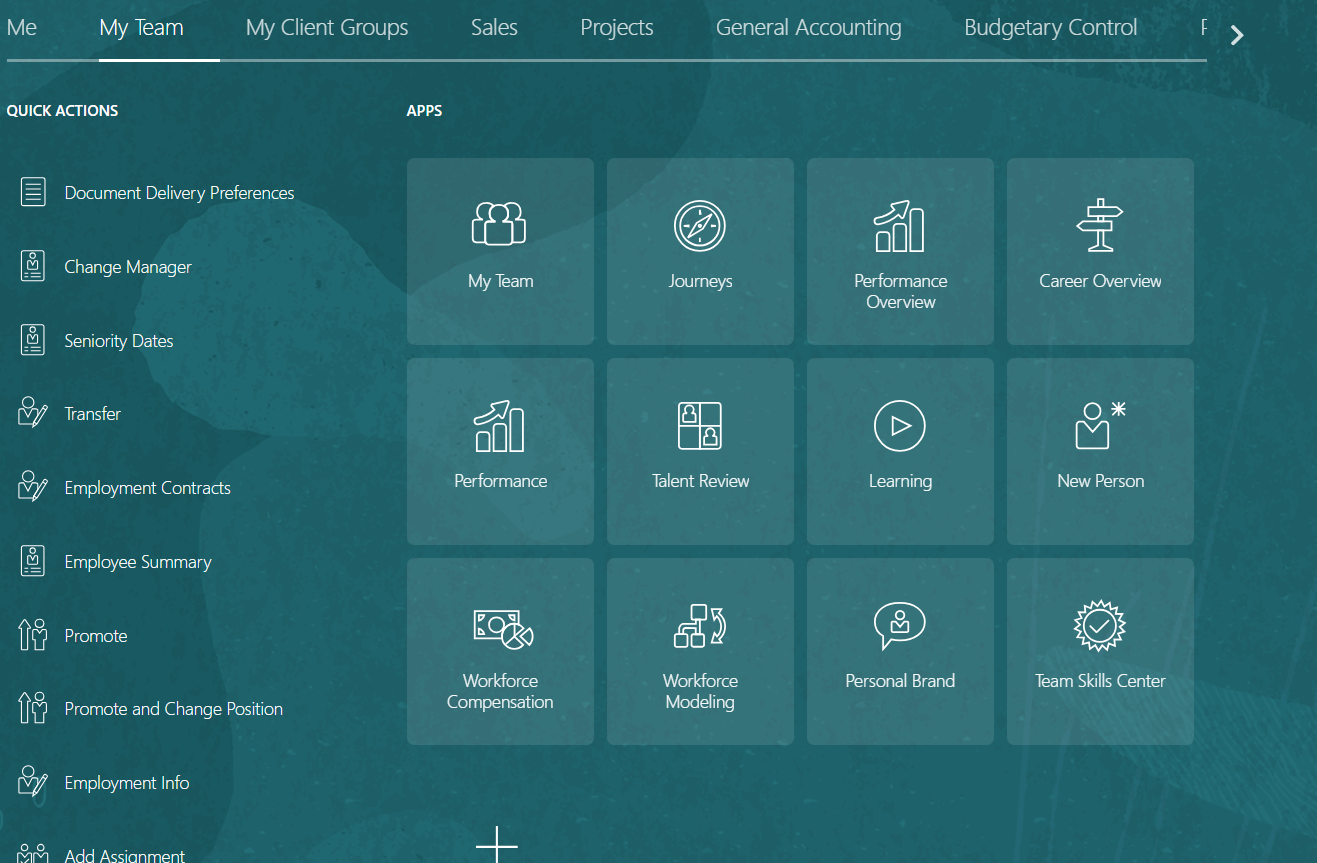
Task: Open the Performance app tile
Action: point(500,451)
